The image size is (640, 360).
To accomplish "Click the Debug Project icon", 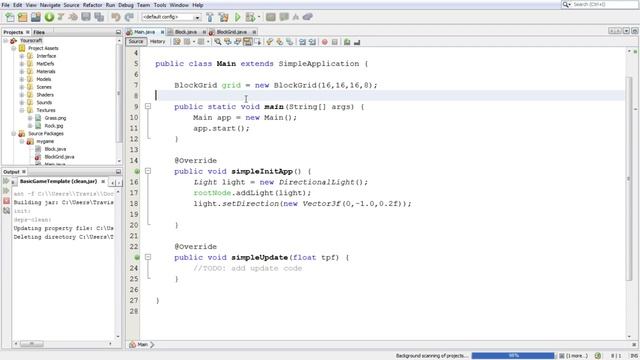I will (x=250, y=17).
